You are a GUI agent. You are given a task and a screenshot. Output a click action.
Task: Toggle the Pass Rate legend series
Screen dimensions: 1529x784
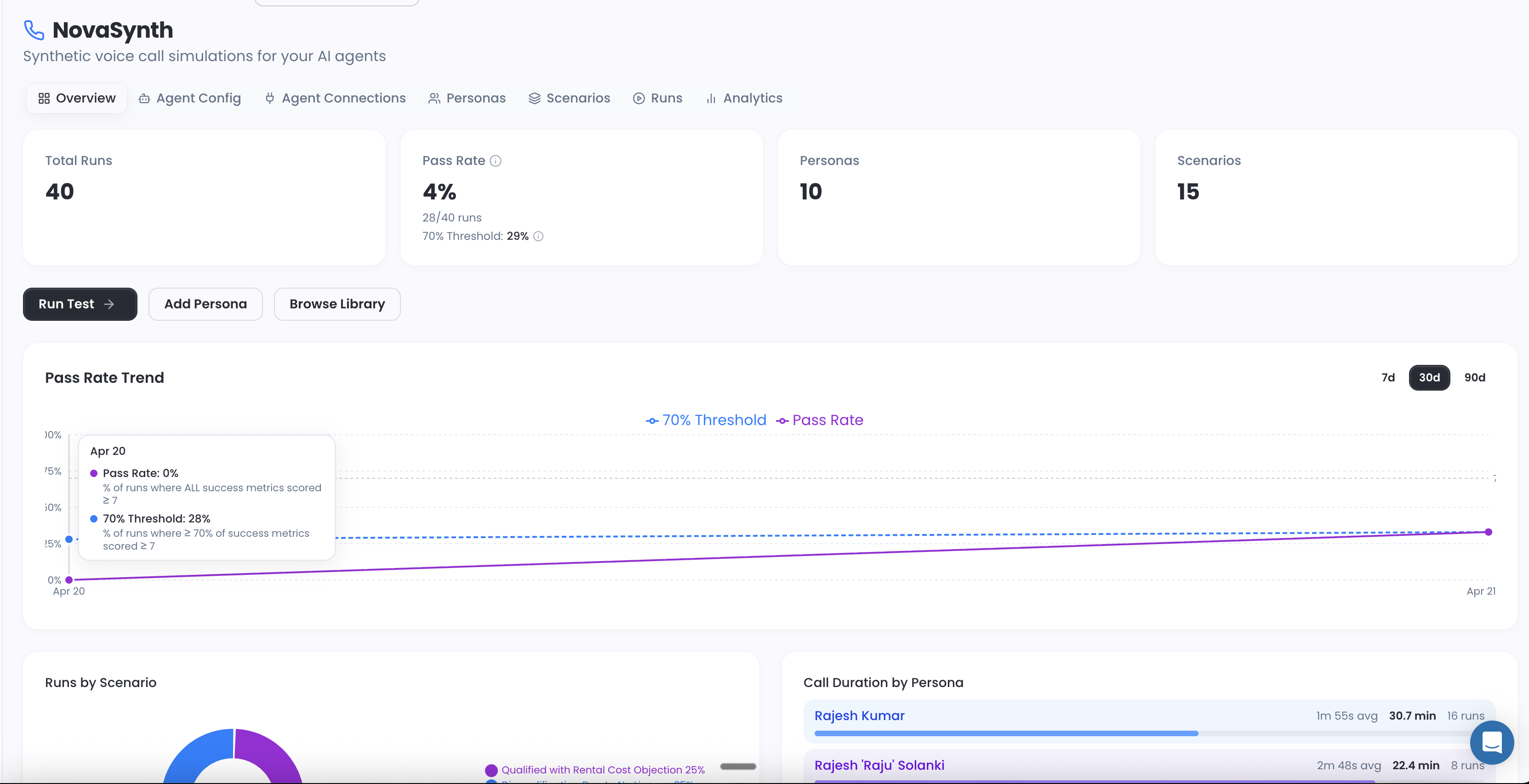[820, 420]
